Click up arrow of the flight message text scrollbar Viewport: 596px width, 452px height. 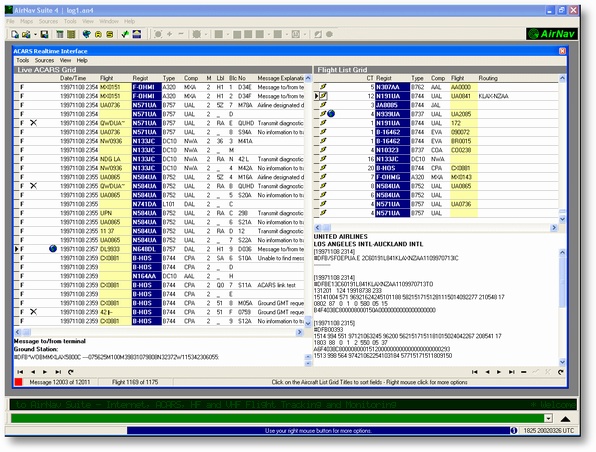click(563, 252)
